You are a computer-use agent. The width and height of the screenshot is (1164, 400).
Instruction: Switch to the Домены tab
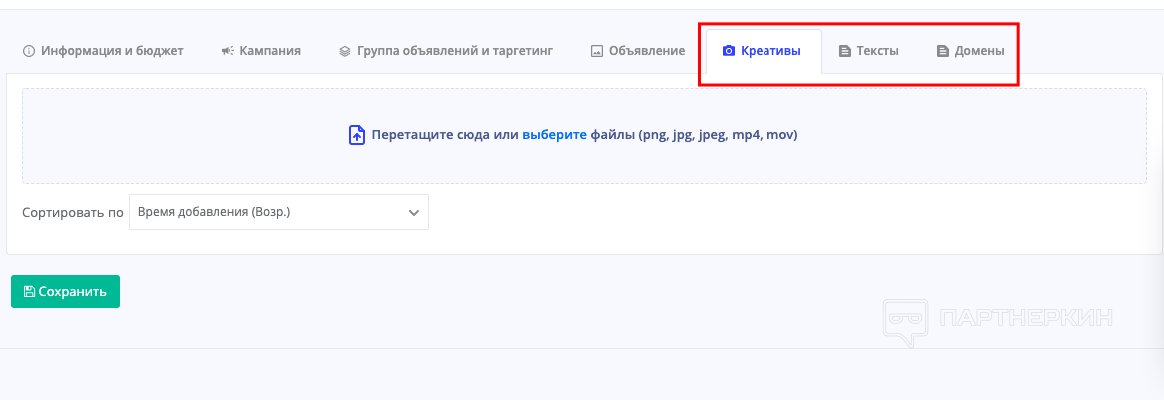click(x=979, y=51)
